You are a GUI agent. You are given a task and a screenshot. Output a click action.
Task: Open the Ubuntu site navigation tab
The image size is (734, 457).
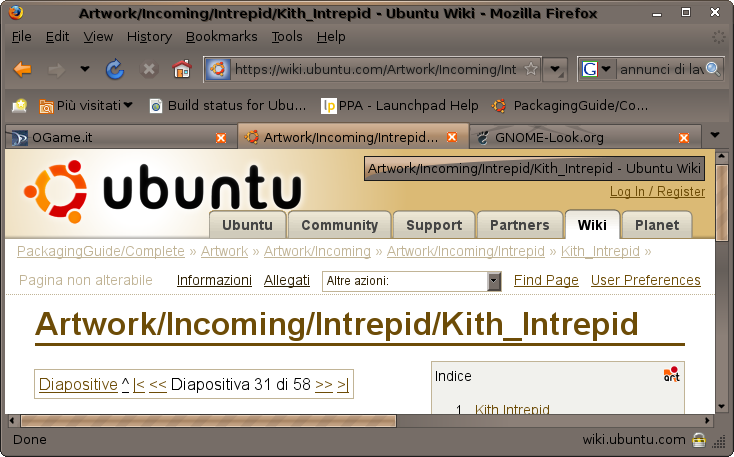pos(247,225)
